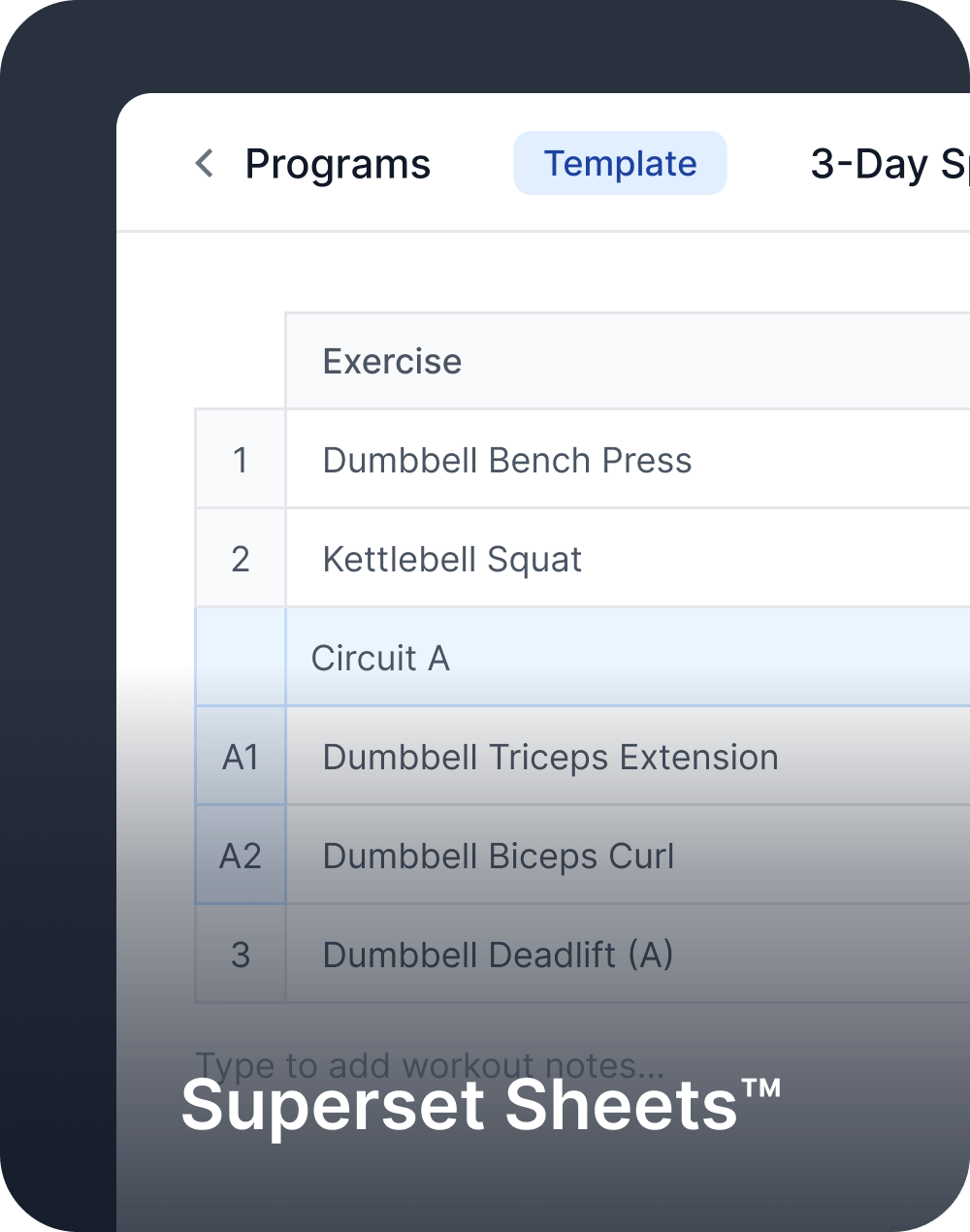Choose the Dumbbell Biceps Curl cell
The height and width of the screenshot is (1232, 970).
[x=498, y=856]
